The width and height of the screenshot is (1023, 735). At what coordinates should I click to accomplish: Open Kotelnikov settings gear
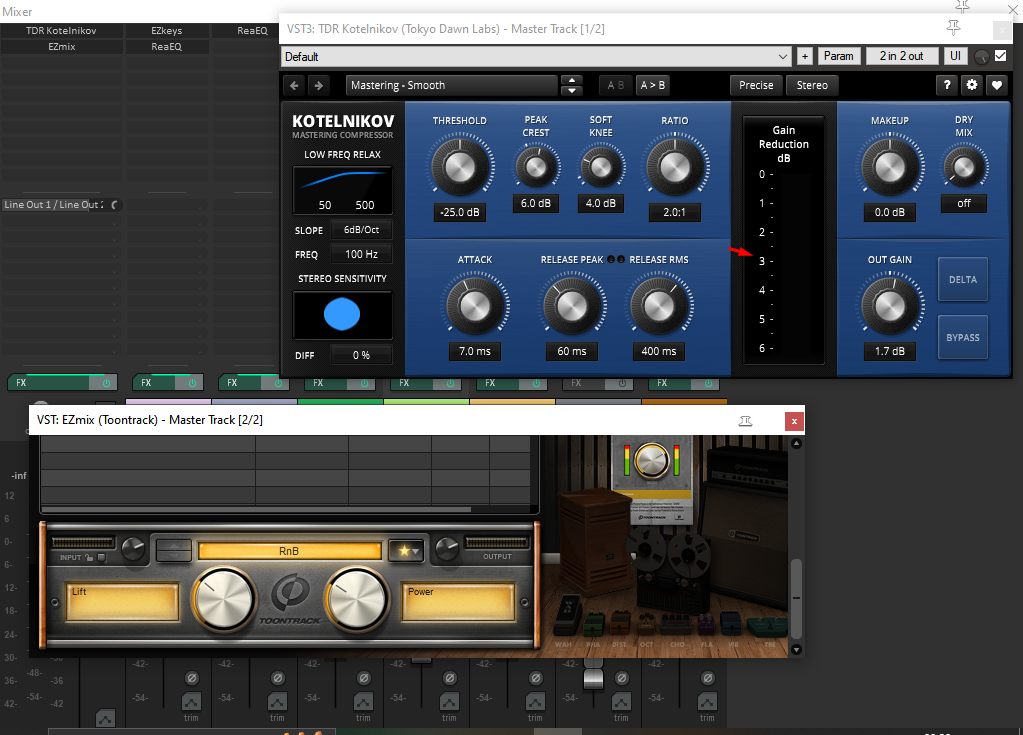[971, 85]
